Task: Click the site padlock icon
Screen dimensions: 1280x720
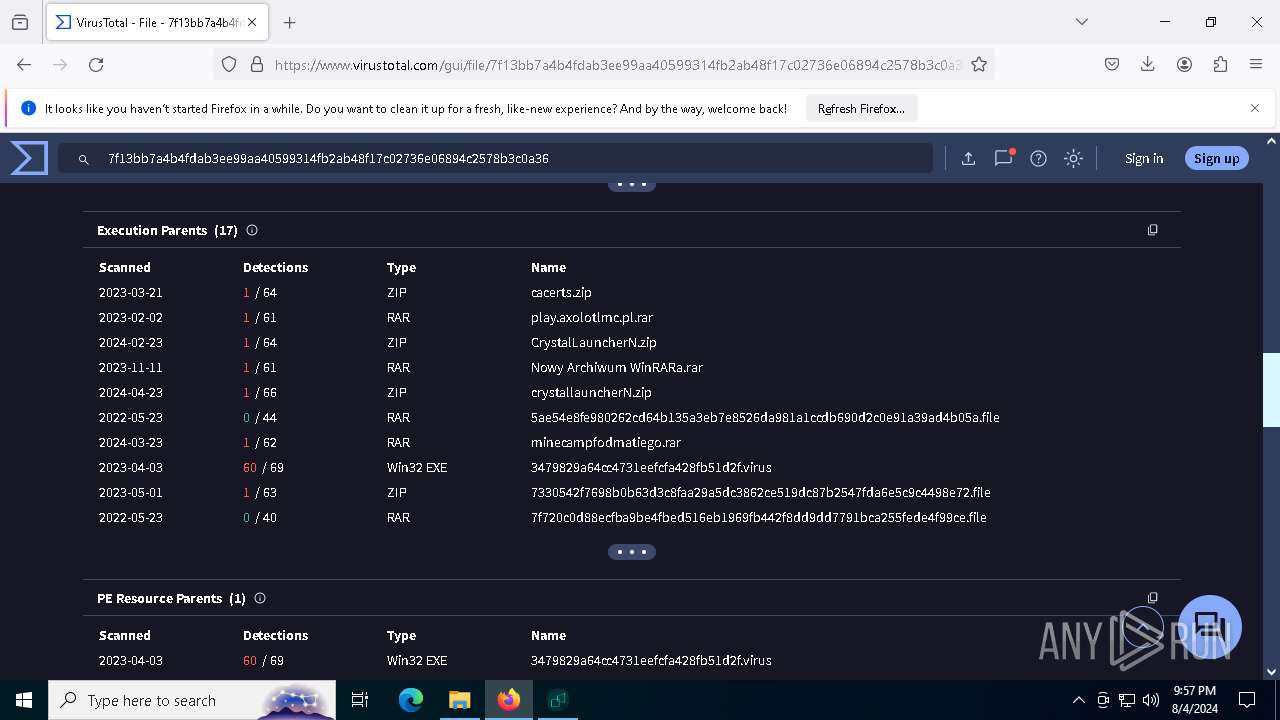Action: 257,64
